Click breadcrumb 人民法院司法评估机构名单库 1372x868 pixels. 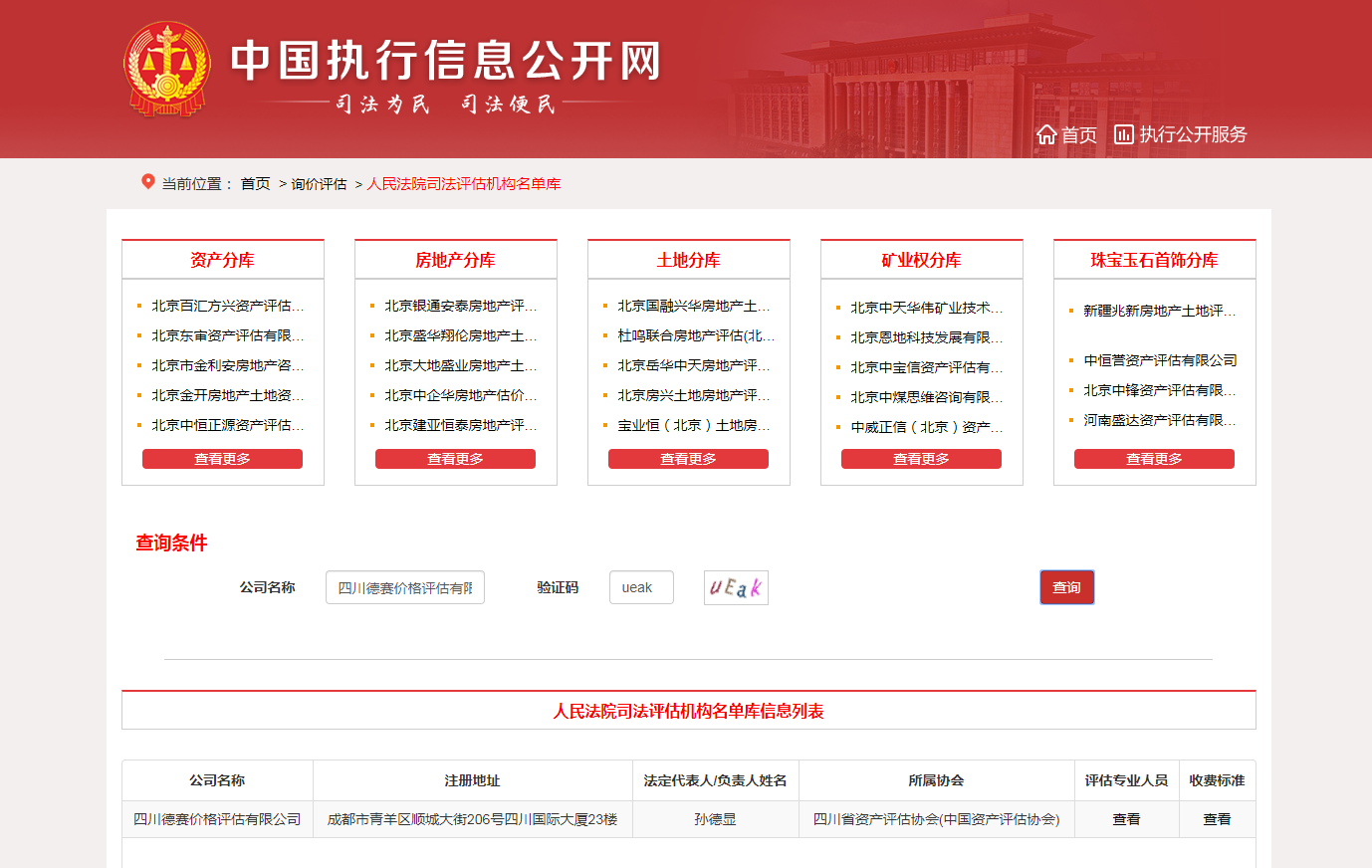pyautogui.click(x=464, y=183)
